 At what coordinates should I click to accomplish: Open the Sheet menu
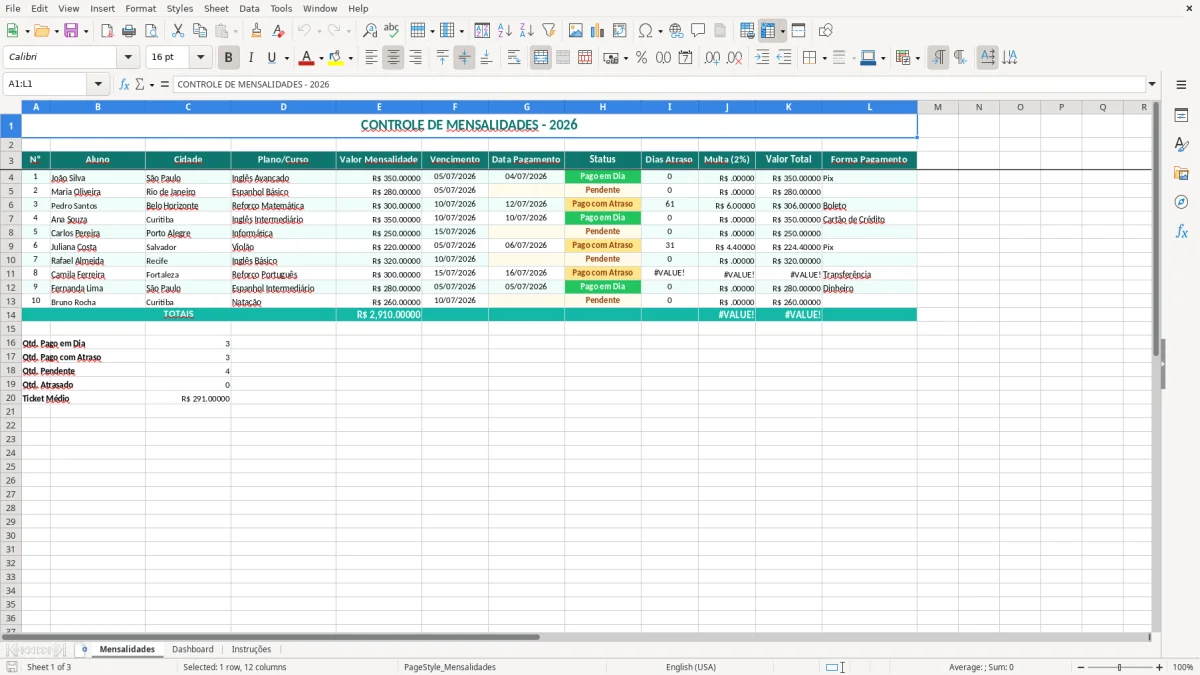(216, 8)
